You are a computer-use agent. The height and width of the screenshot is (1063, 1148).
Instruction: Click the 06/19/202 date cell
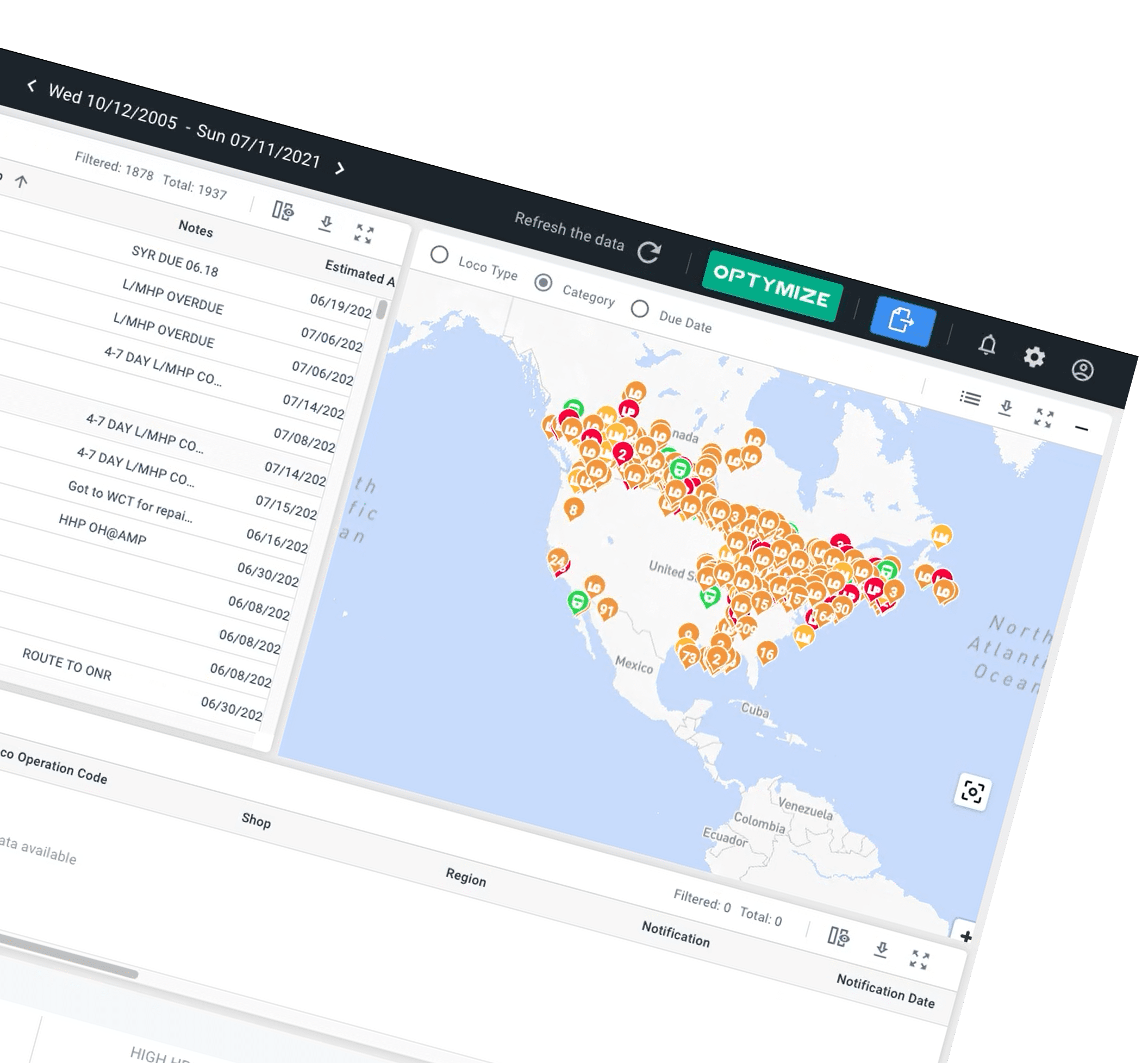coord(341,306)
